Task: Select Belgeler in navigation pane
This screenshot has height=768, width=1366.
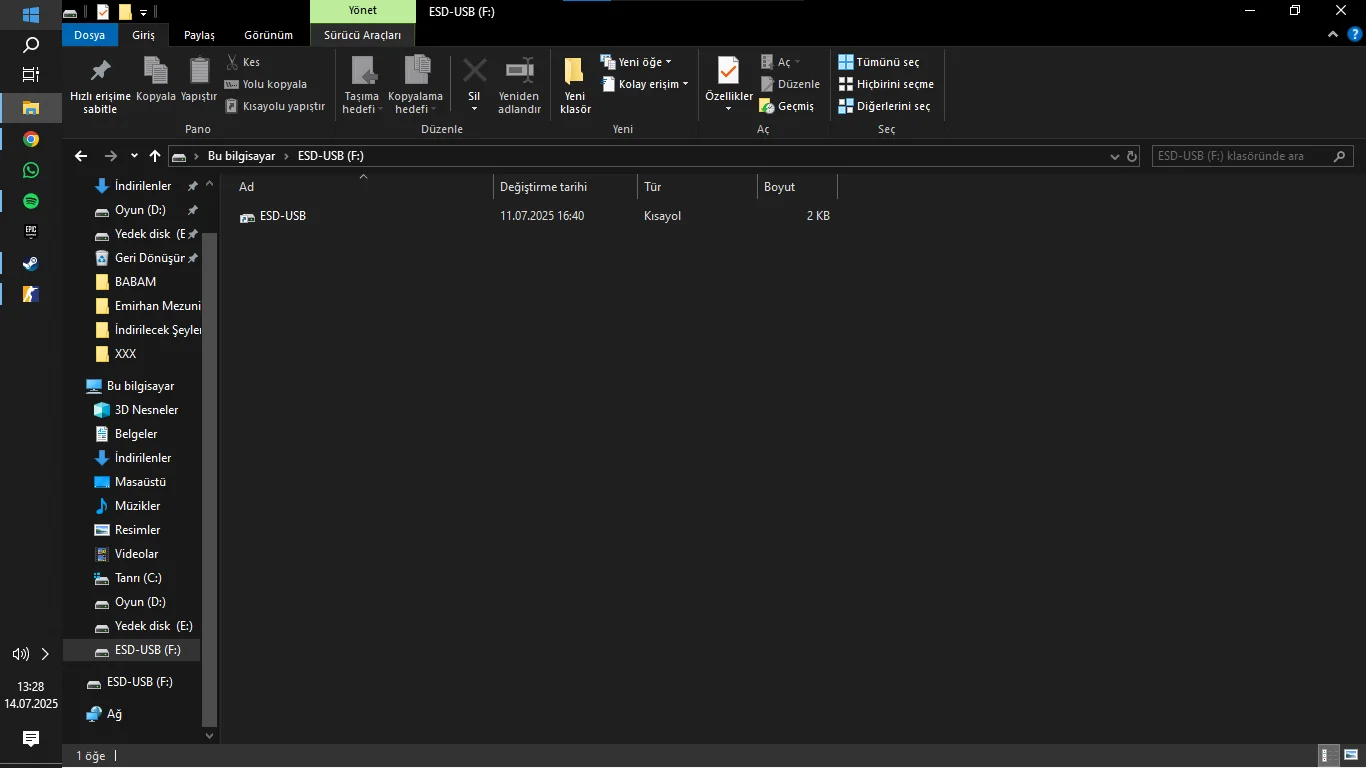Action: (136, 434)
